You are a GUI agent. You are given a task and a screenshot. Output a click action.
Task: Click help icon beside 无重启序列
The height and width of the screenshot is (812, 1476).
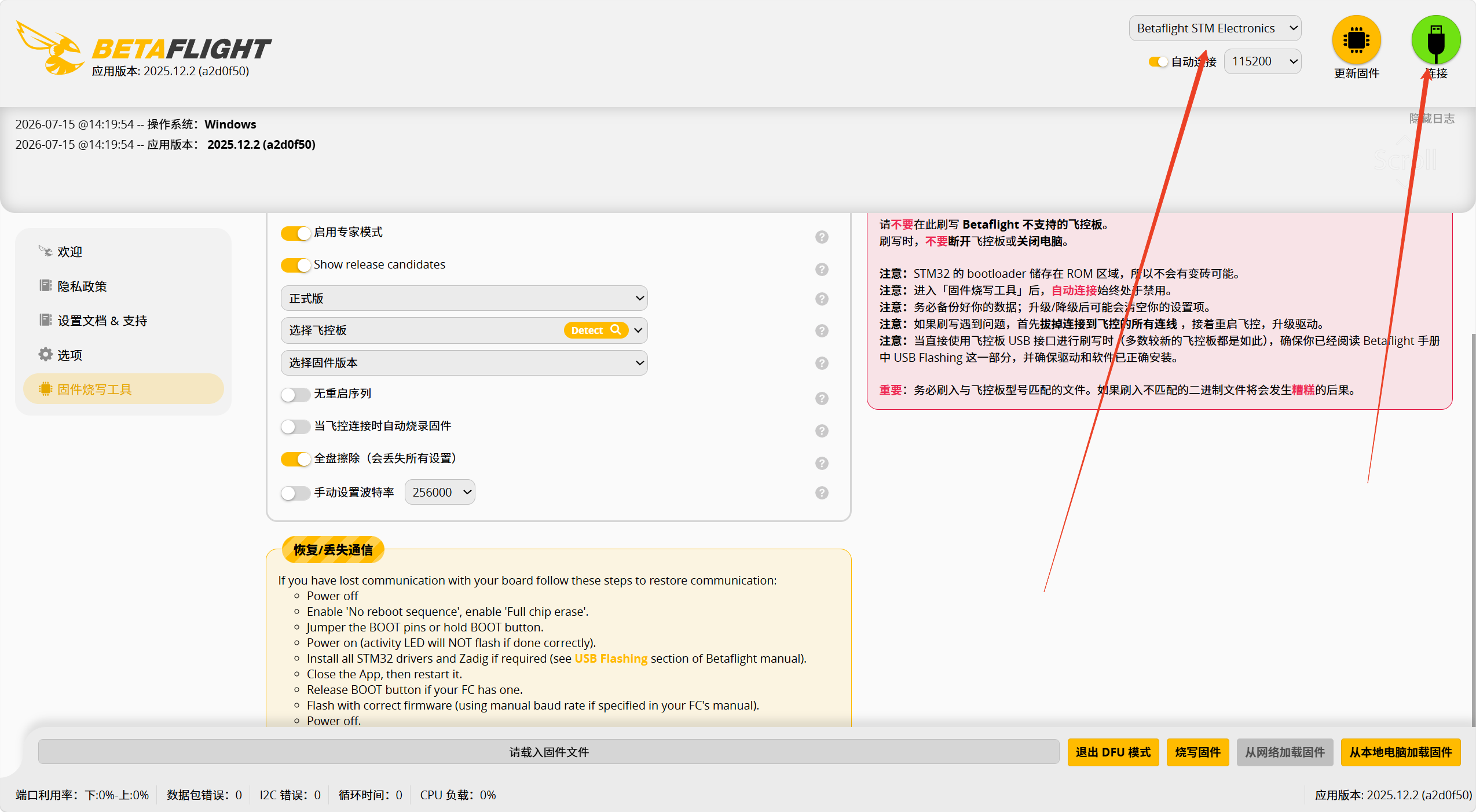(822, 398)
